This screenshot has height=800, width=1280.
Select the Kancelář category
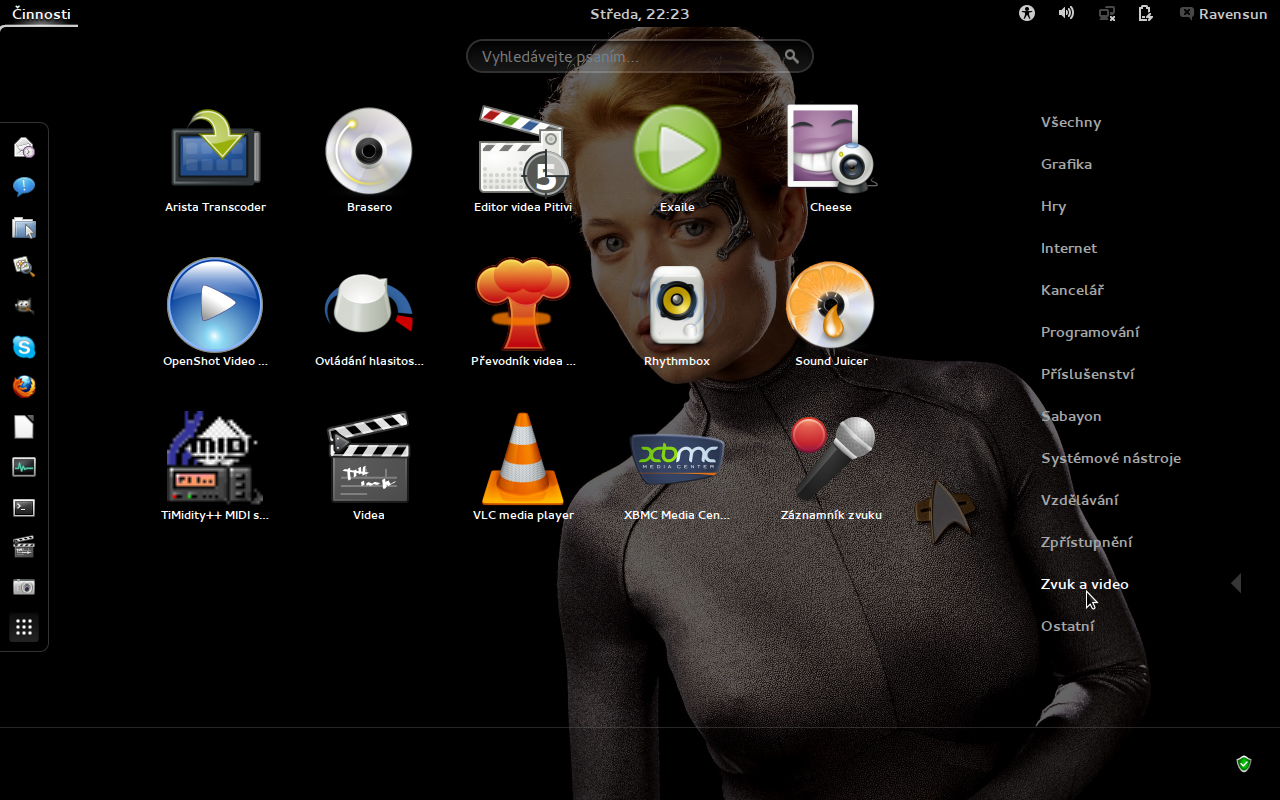click(1072, 290)
